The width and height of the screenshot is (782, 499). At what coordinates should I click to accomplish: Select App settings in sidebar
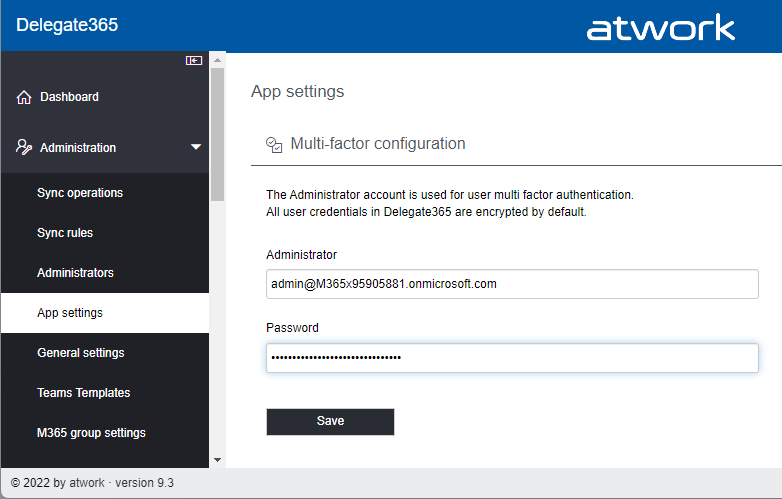70,313
